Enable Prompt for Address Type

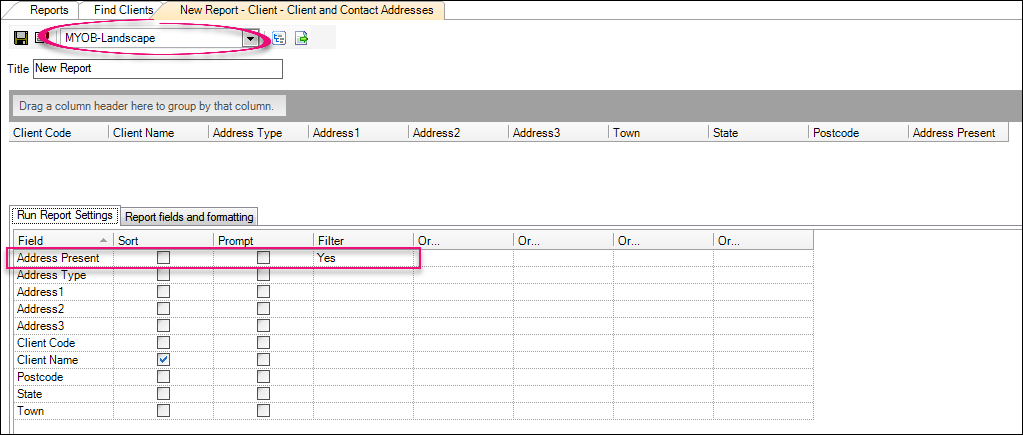(263, 275)
